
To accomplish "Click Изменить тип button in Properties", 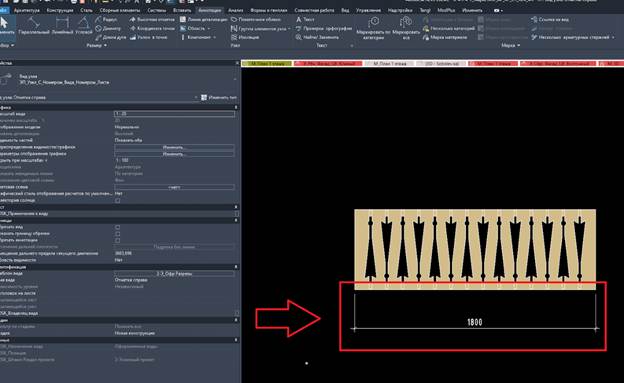I will (x=219, y=98).
